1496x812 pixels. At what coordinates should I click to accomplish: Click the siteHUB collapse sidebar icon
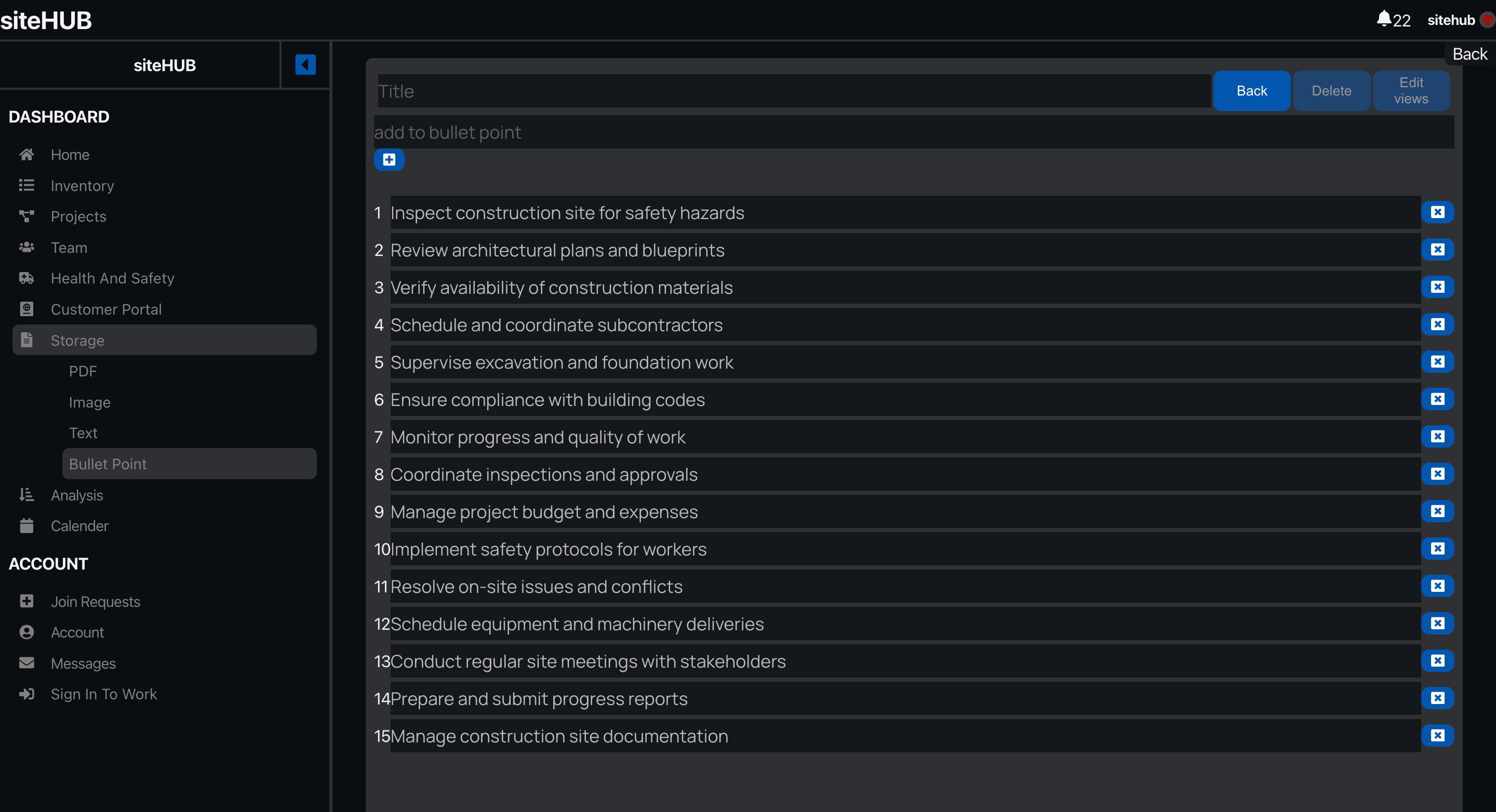(305, 65)
